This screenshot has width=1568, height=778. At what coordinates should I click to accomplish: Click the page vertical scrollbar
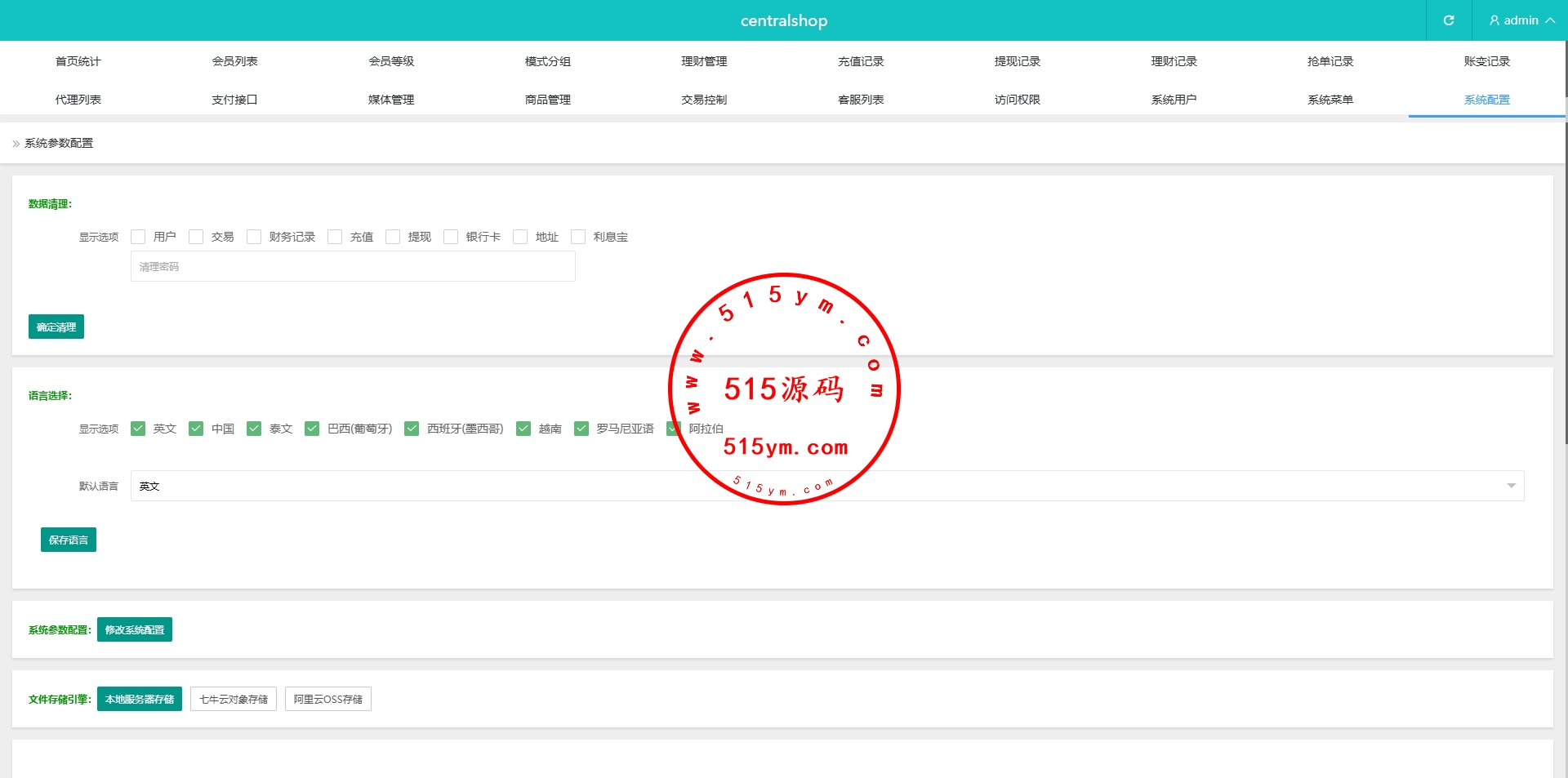tap(1565, 245)
